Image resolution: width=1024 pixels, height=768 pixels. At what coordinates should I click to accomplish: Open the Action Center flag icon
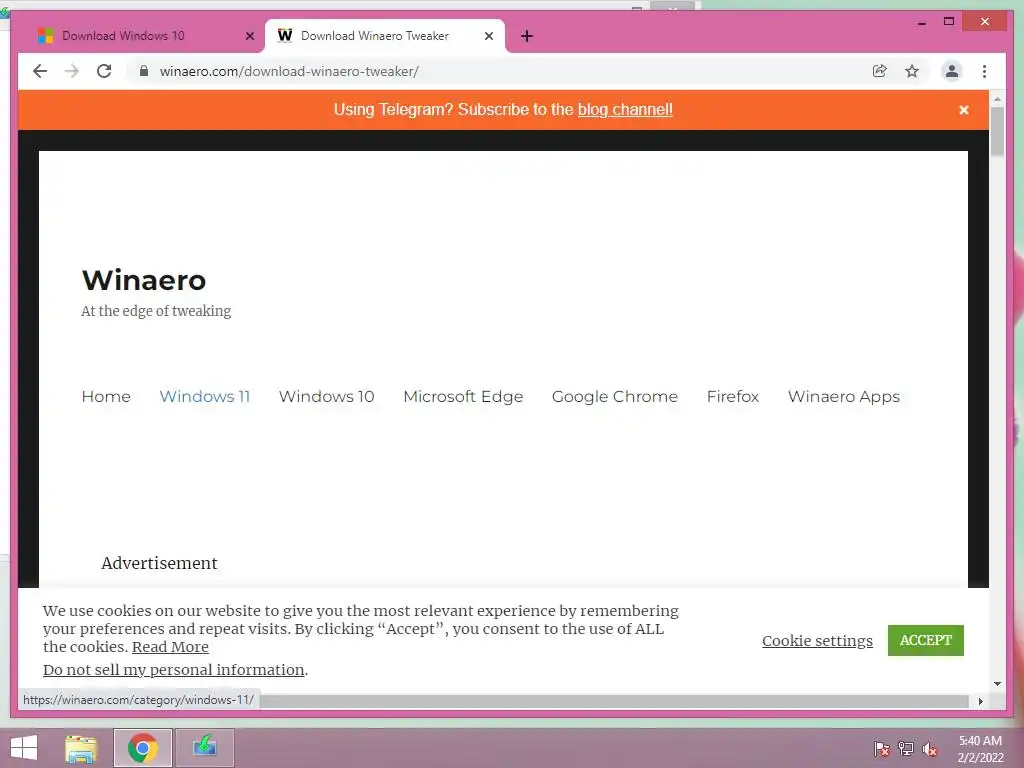pyautogui.click(x=882, y=749)
